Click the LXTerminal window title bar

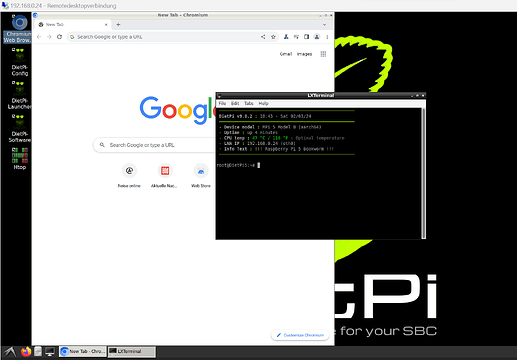click(x=320, y=95)
